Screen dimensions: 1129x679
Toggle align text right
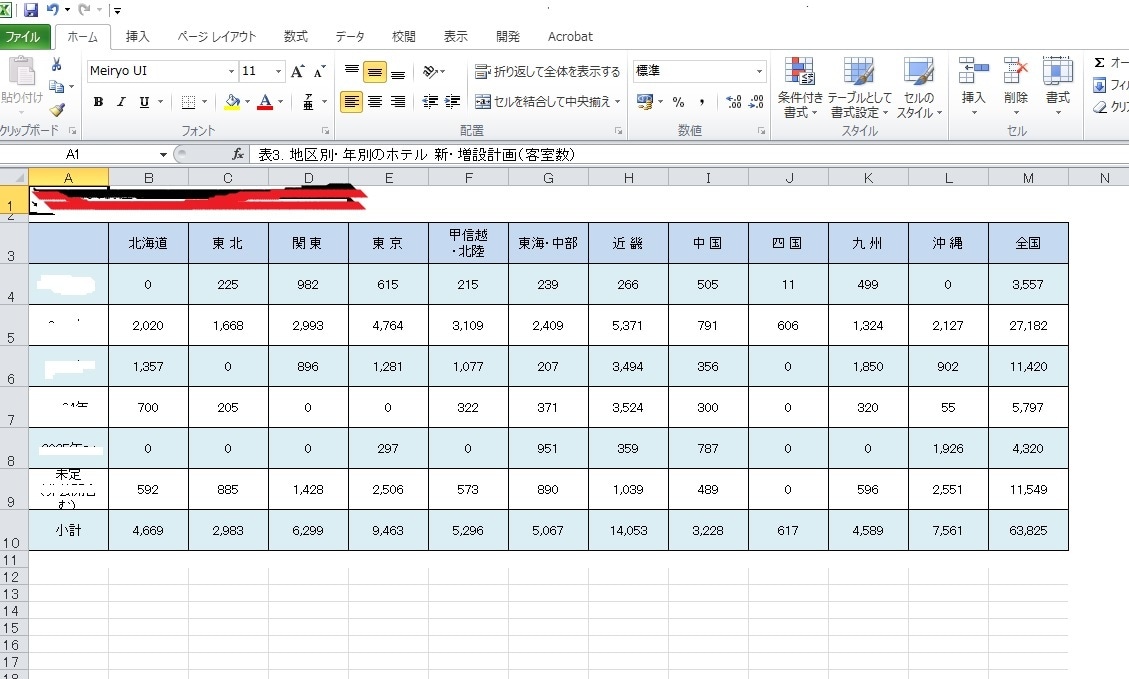point(397,102)
